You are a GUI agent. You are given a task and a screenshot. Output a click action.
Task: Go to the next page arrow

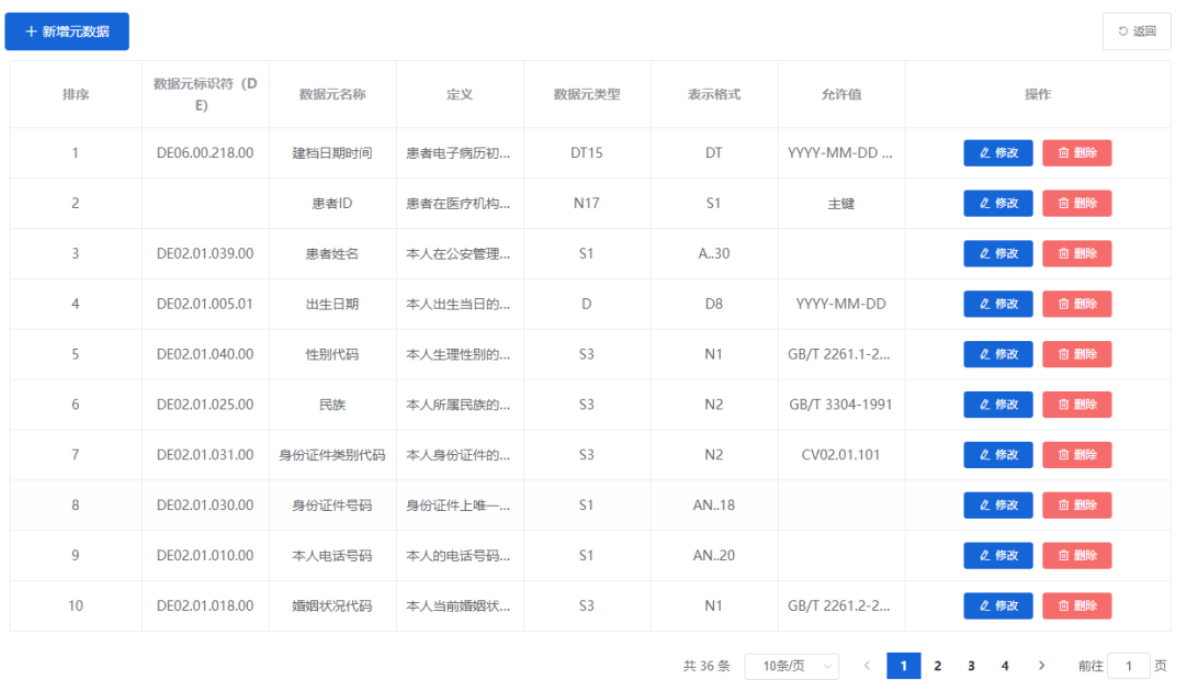coord(1042,666)
